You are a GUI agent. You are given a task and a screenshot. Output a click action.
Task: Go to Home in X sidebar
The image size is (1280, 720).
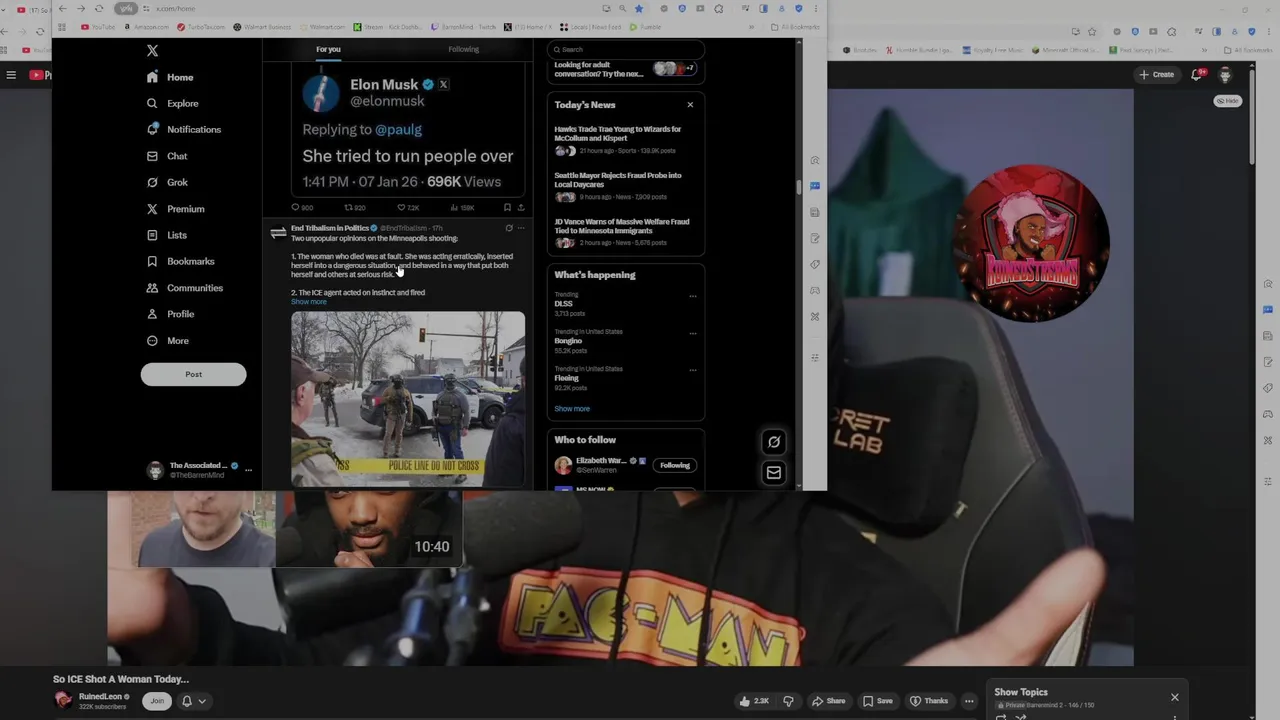[170, 77]
